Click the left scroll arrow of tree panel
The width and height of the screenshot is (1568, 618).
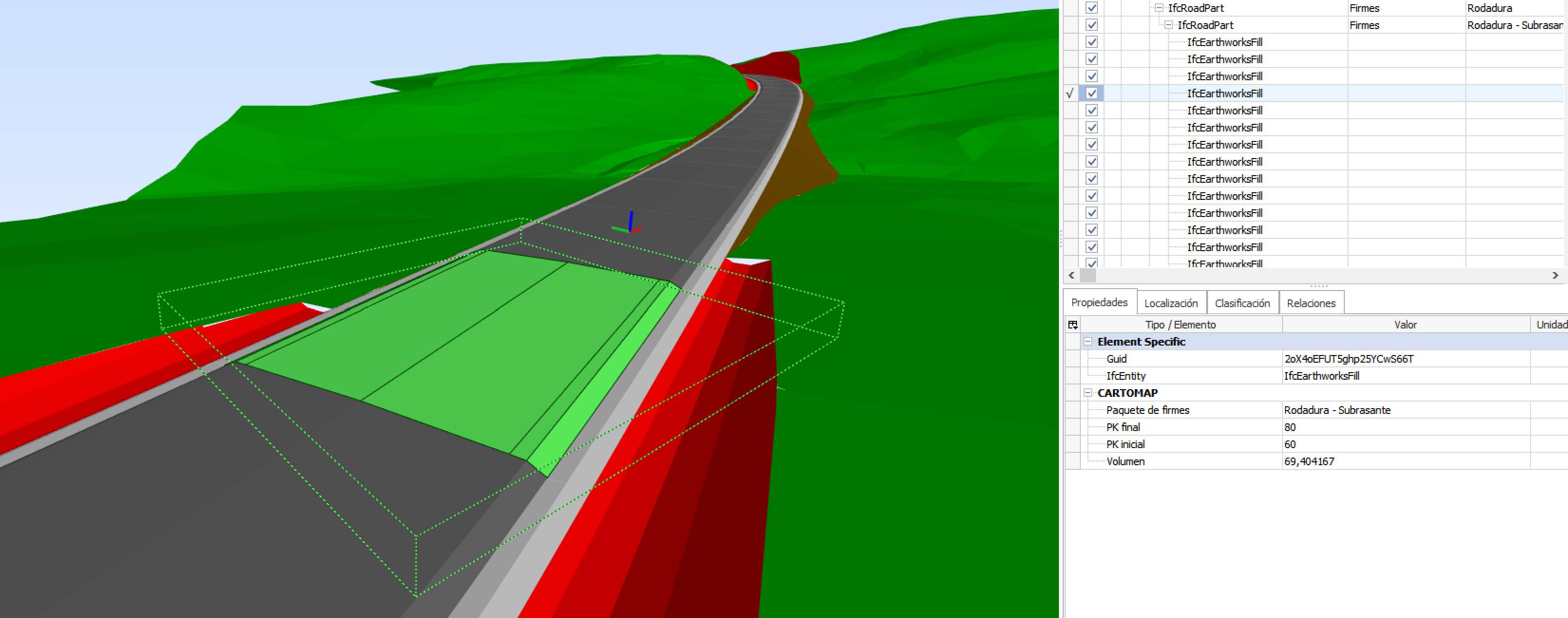(x=1071, y=276)
